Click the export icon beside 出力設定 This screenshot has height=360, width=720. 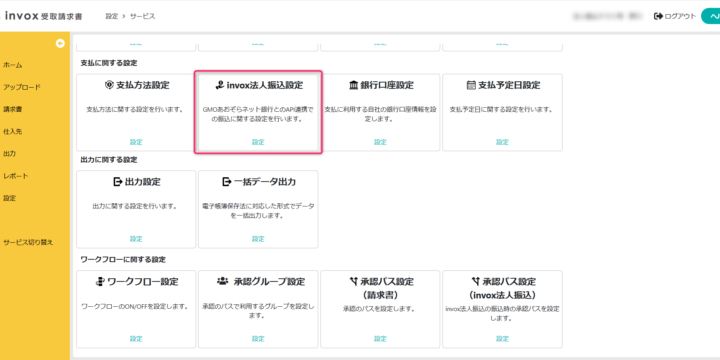point(118,182)
